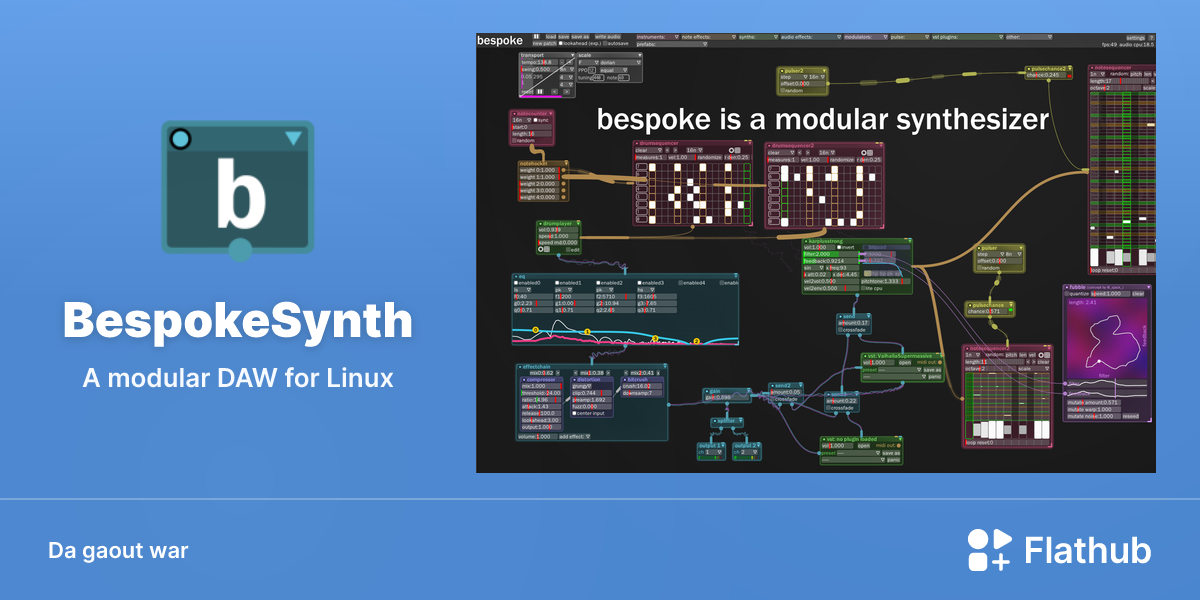Screen dimensions: 1200x600
Task: Toggle eq enabled0 checkbox
Action: [516, 283]
